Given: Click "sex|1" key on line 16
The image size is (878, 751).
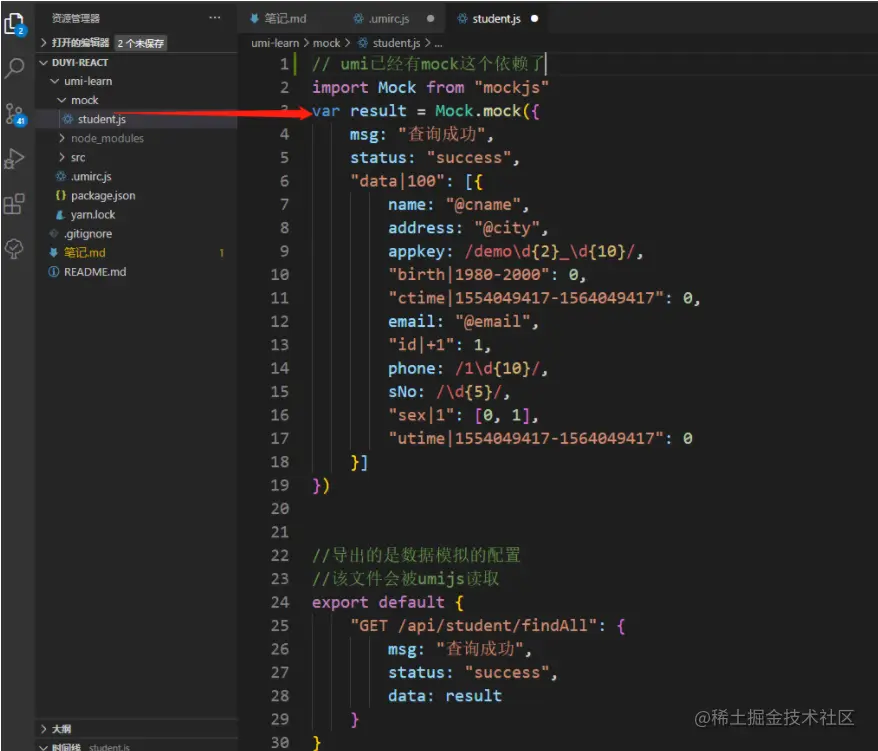Looking at the screenshot, I should 421,415.
